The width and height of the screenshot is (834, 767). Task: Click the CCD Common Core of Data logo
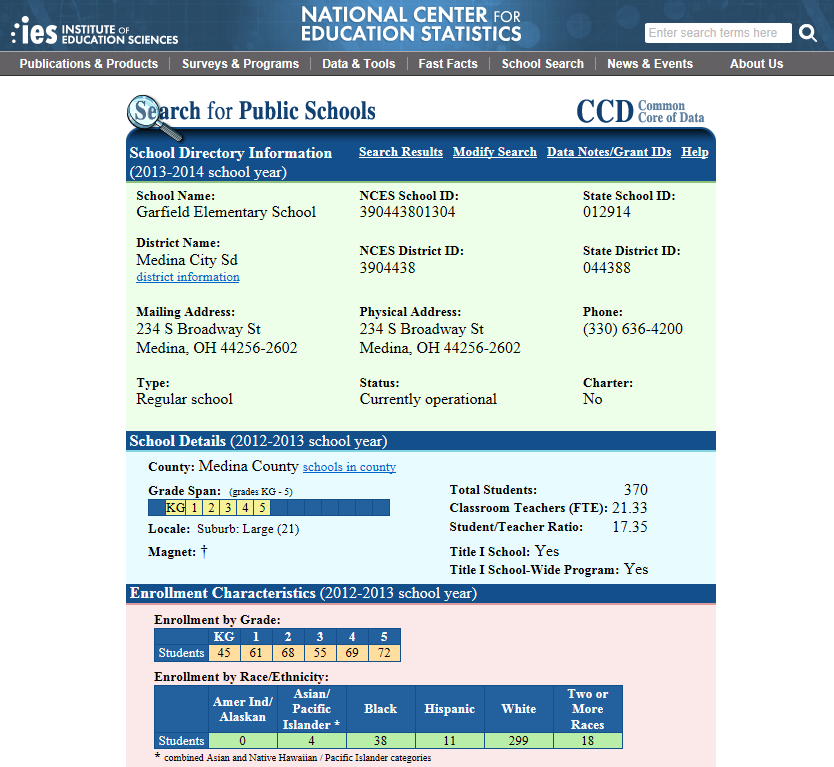(x=640, y=111)
